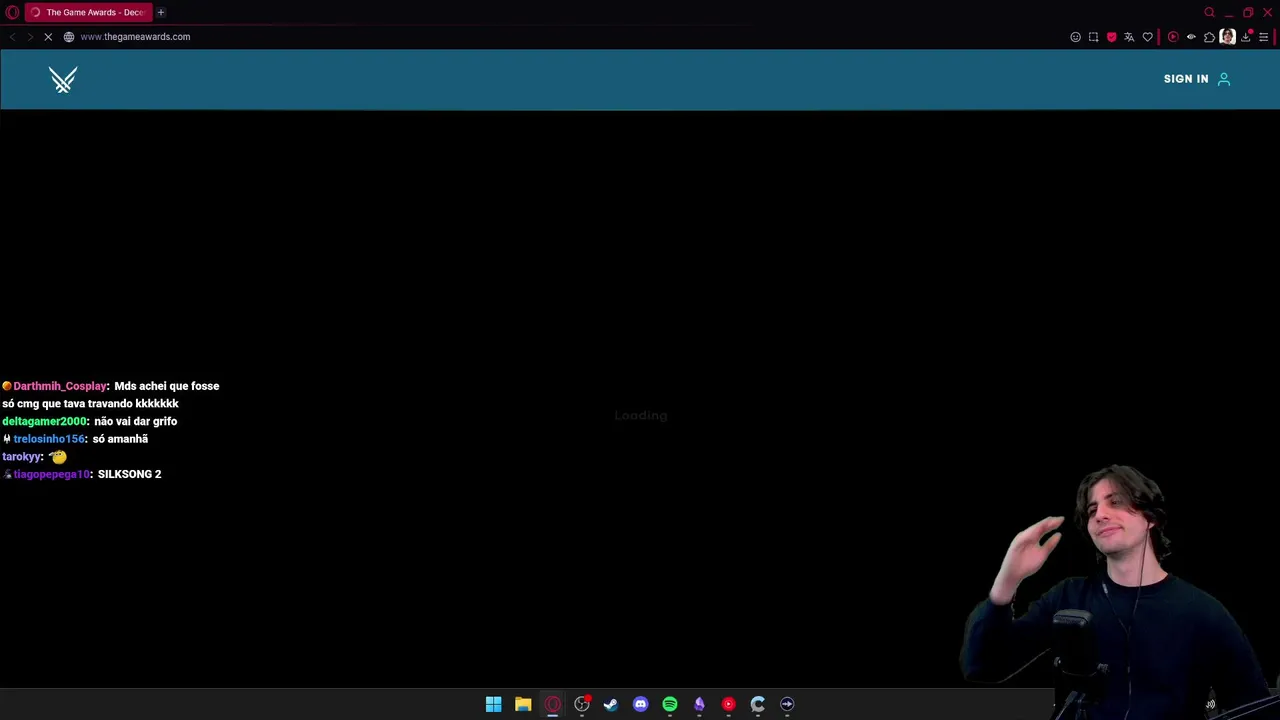Go back to previous page
This screenshot has width=1280, height=720.
pyautogui.click(x=12, y=37)
